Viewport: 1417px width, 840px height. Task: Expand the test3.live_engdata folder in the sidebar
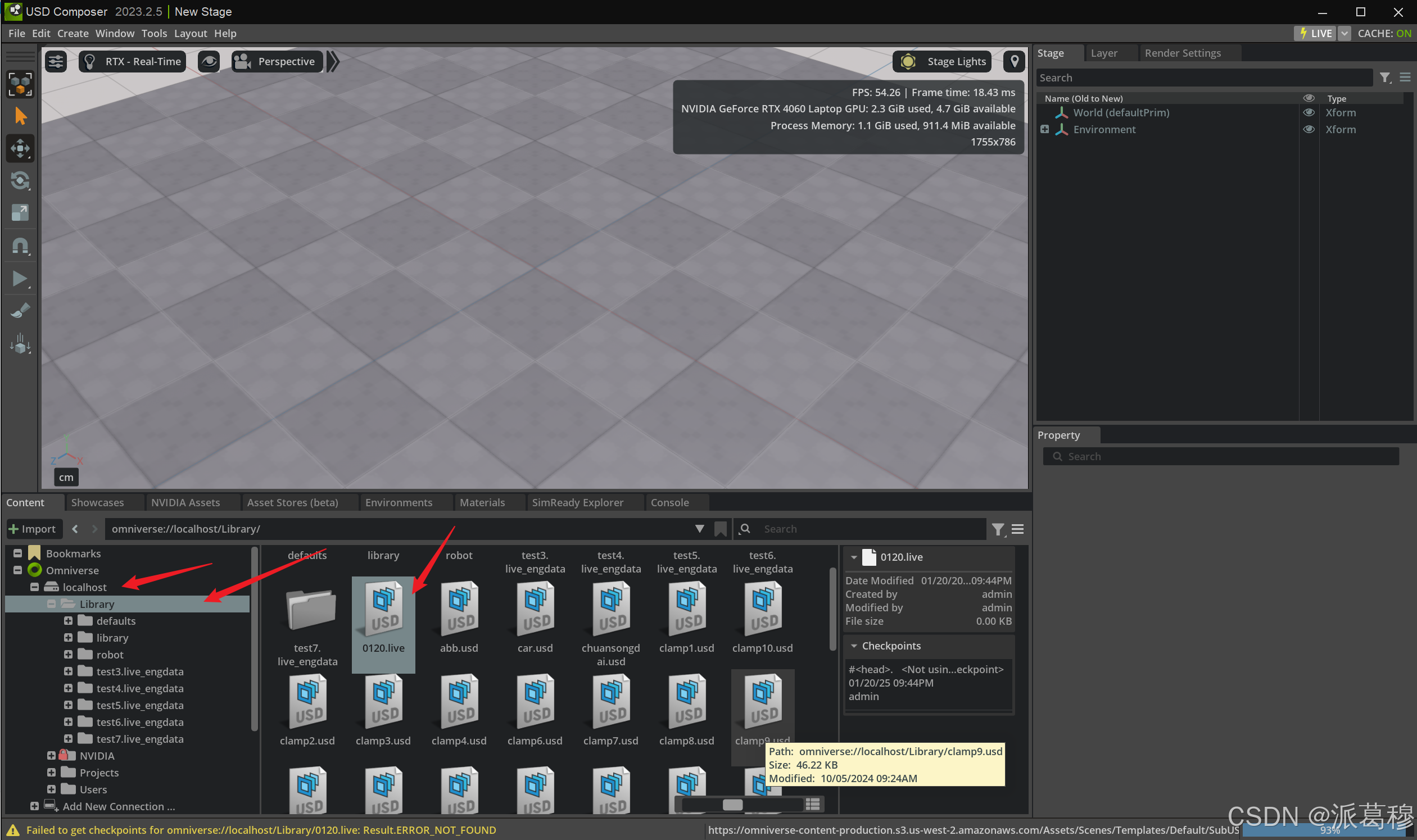tap(68, 671)
